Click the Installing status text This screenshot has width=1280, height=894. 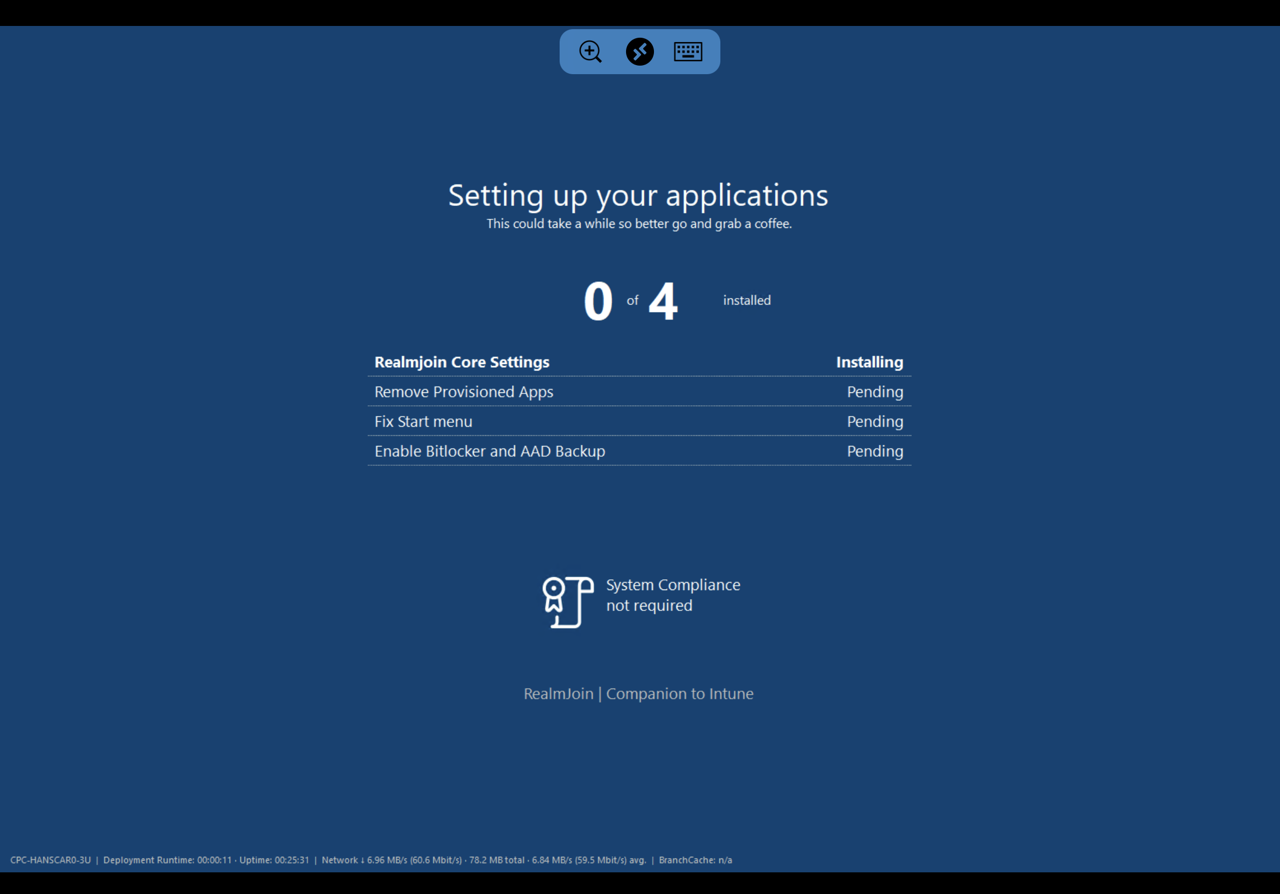click(x=870, y=362)
